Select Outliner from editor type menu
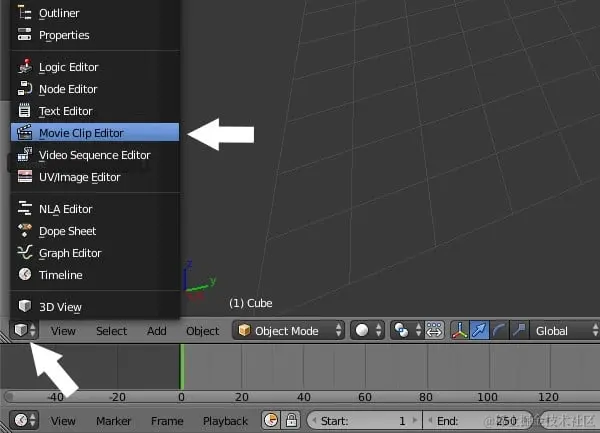 point(95,13)
